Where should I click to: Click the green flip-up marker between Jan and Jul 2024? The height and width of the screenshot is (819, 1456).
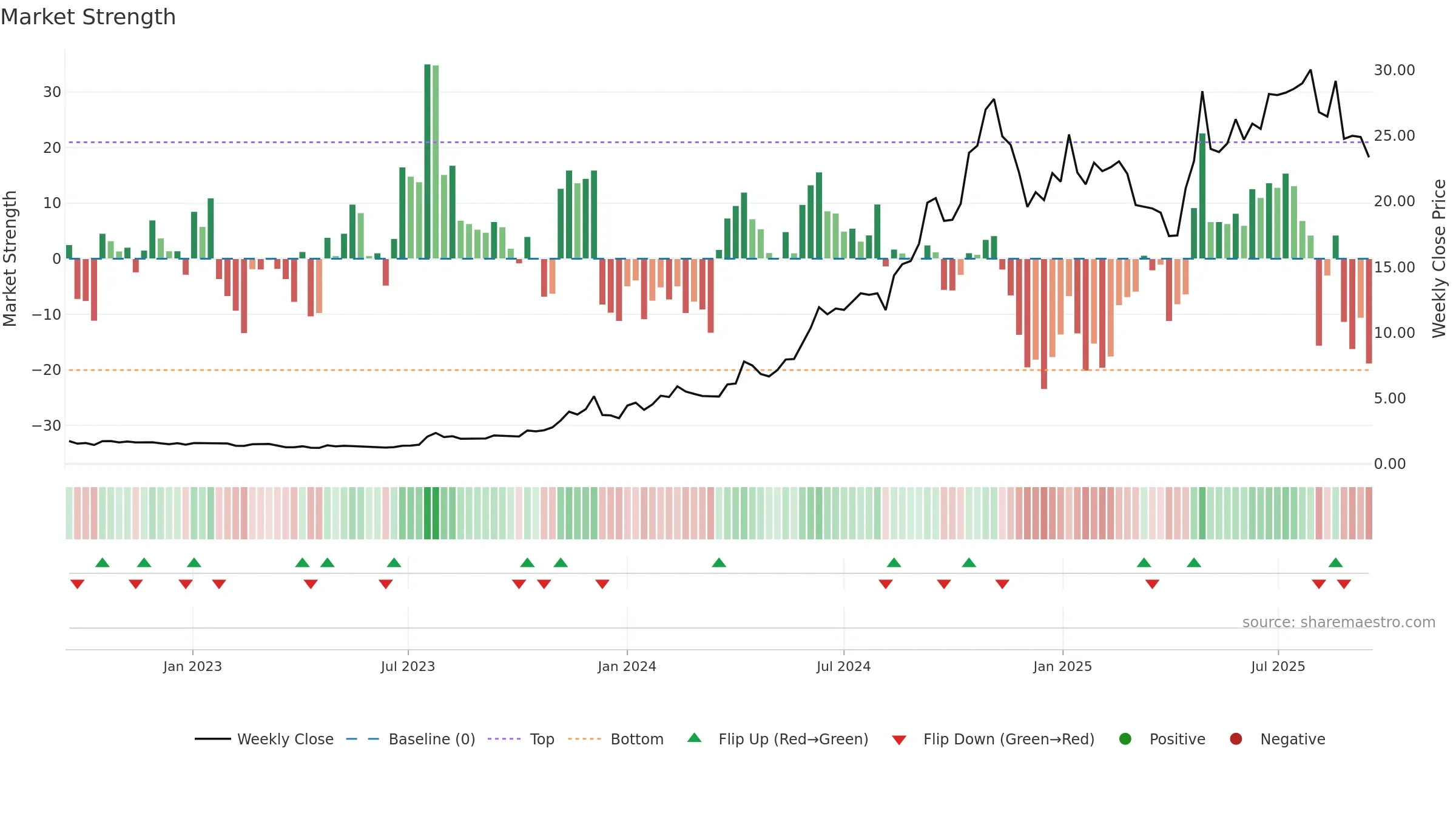(x=719, y=562)
